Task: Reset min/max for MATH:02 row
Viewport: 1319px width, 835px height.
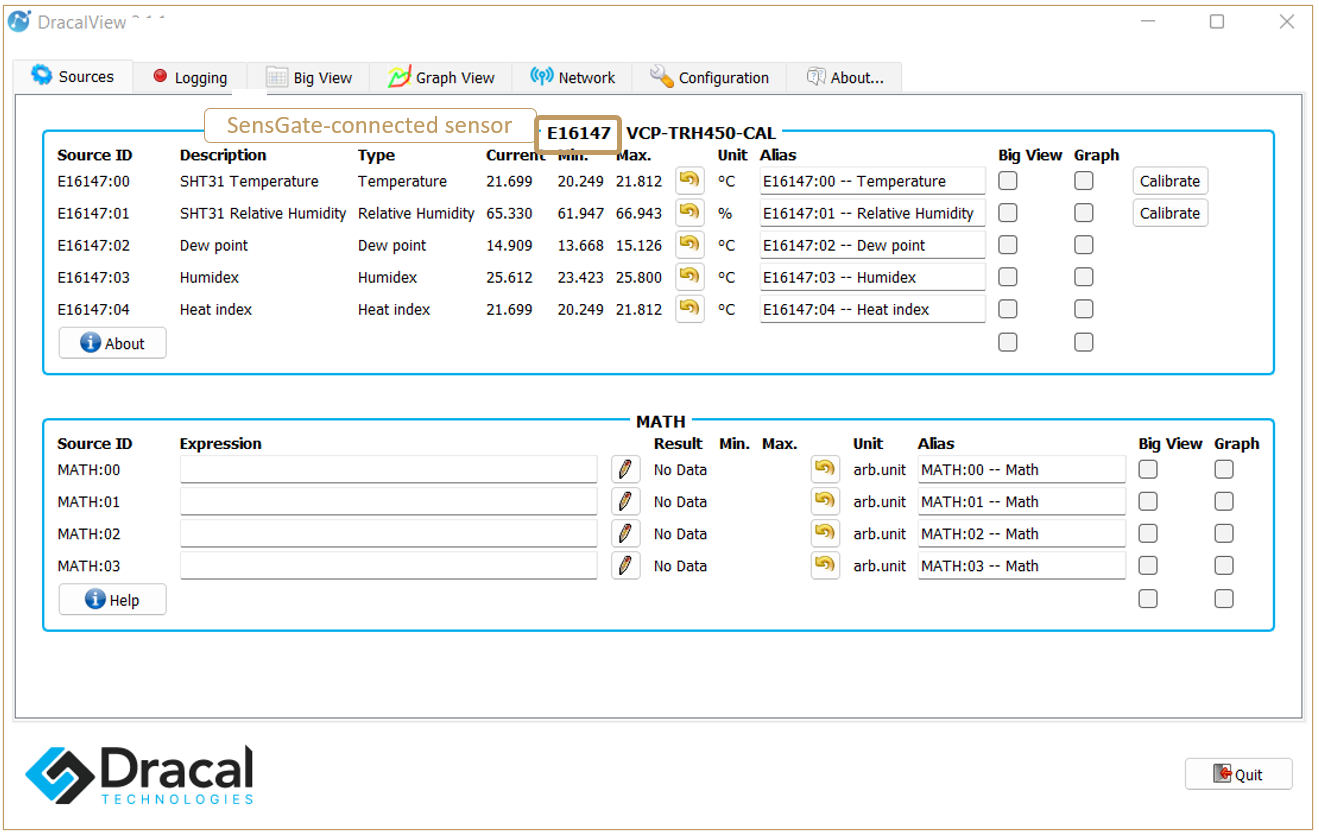Action: coord(825,534)
